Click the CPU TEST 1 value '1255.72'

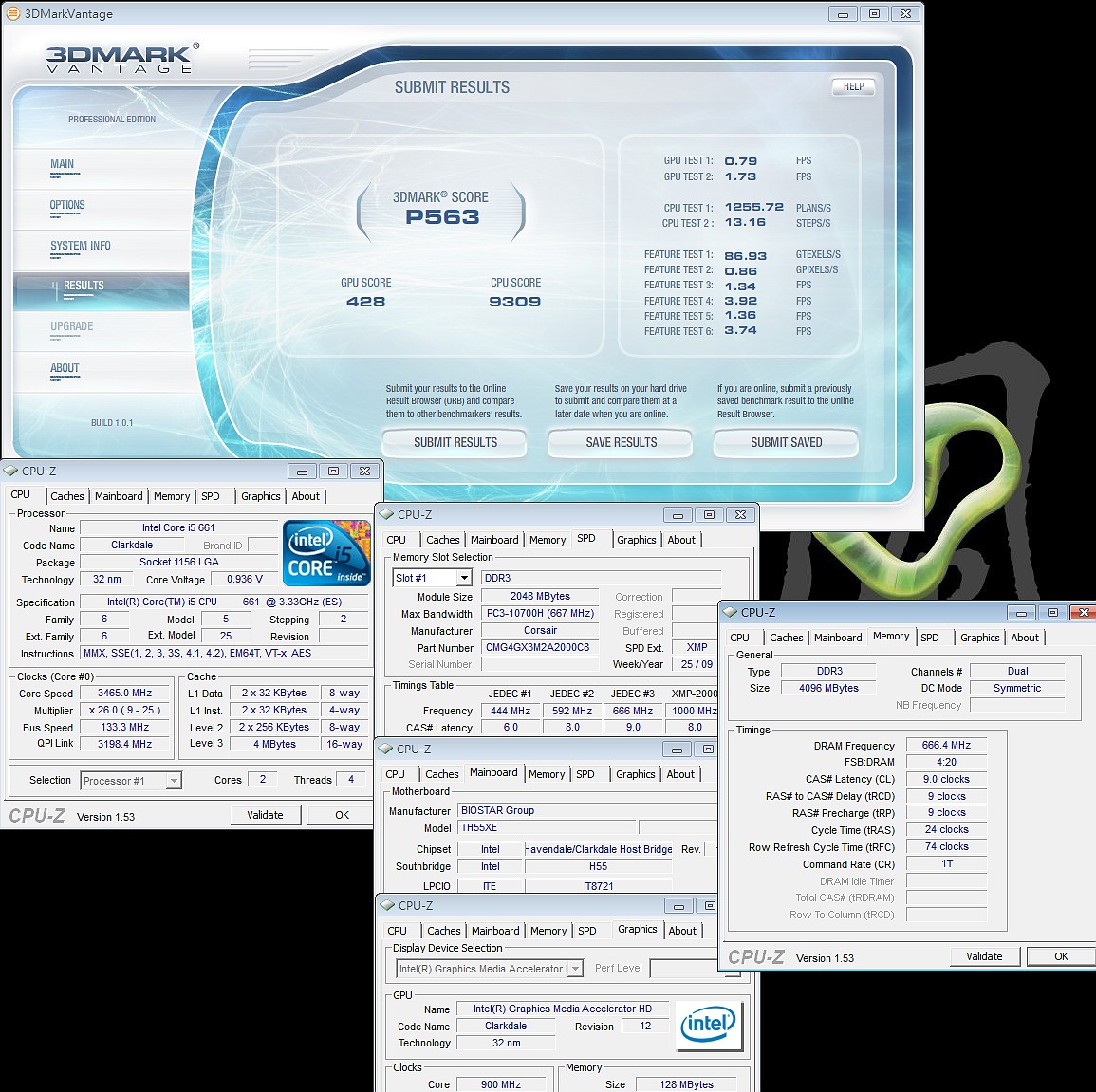point(754,207)
